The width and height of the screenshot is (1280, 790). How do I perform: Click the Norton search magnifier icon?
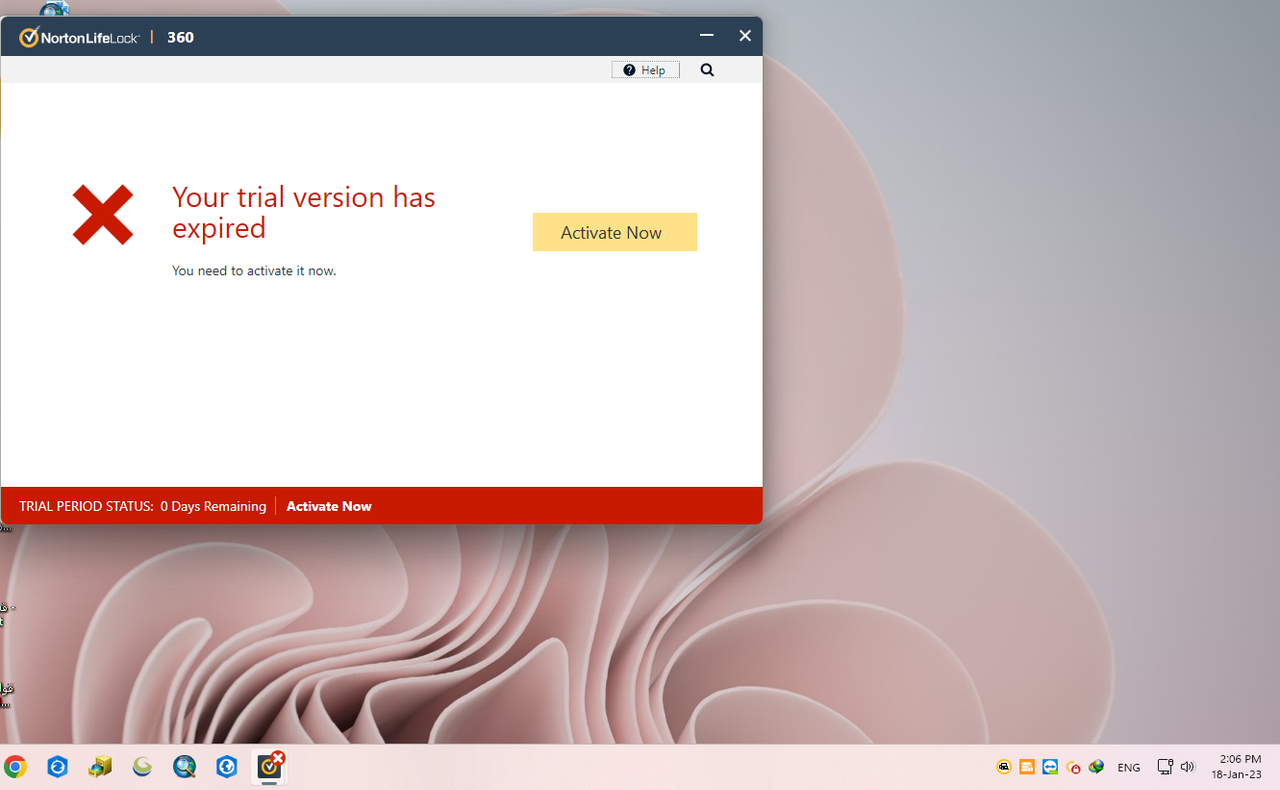707,70
